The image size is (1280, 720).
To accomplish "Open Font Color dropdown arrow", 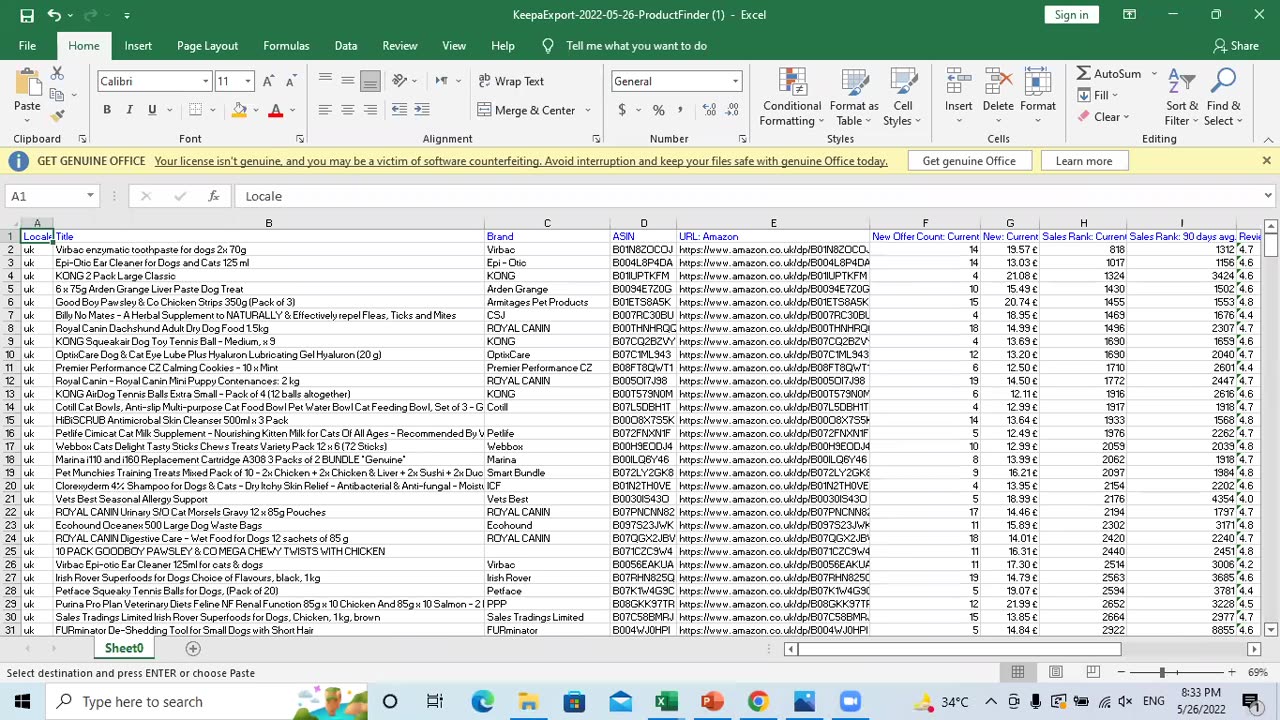I will (292, 110).
